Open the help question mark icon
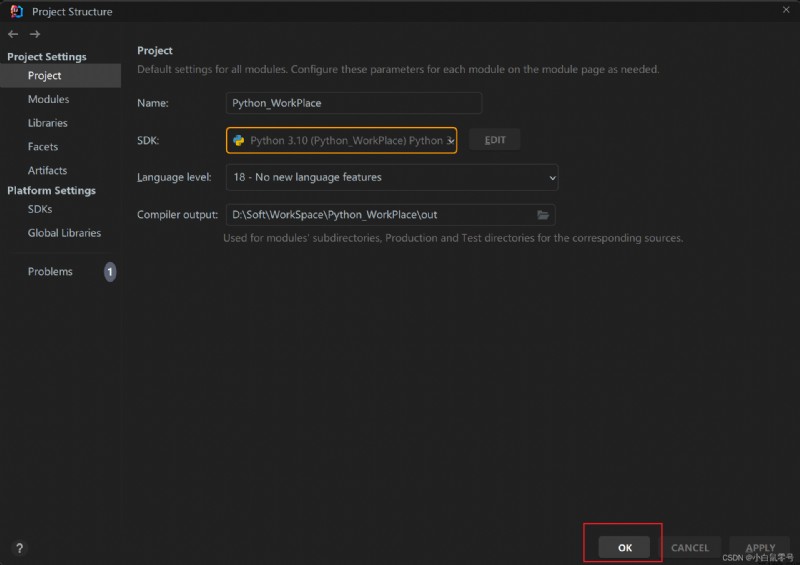The image size is (800, 565). [19, 548]
